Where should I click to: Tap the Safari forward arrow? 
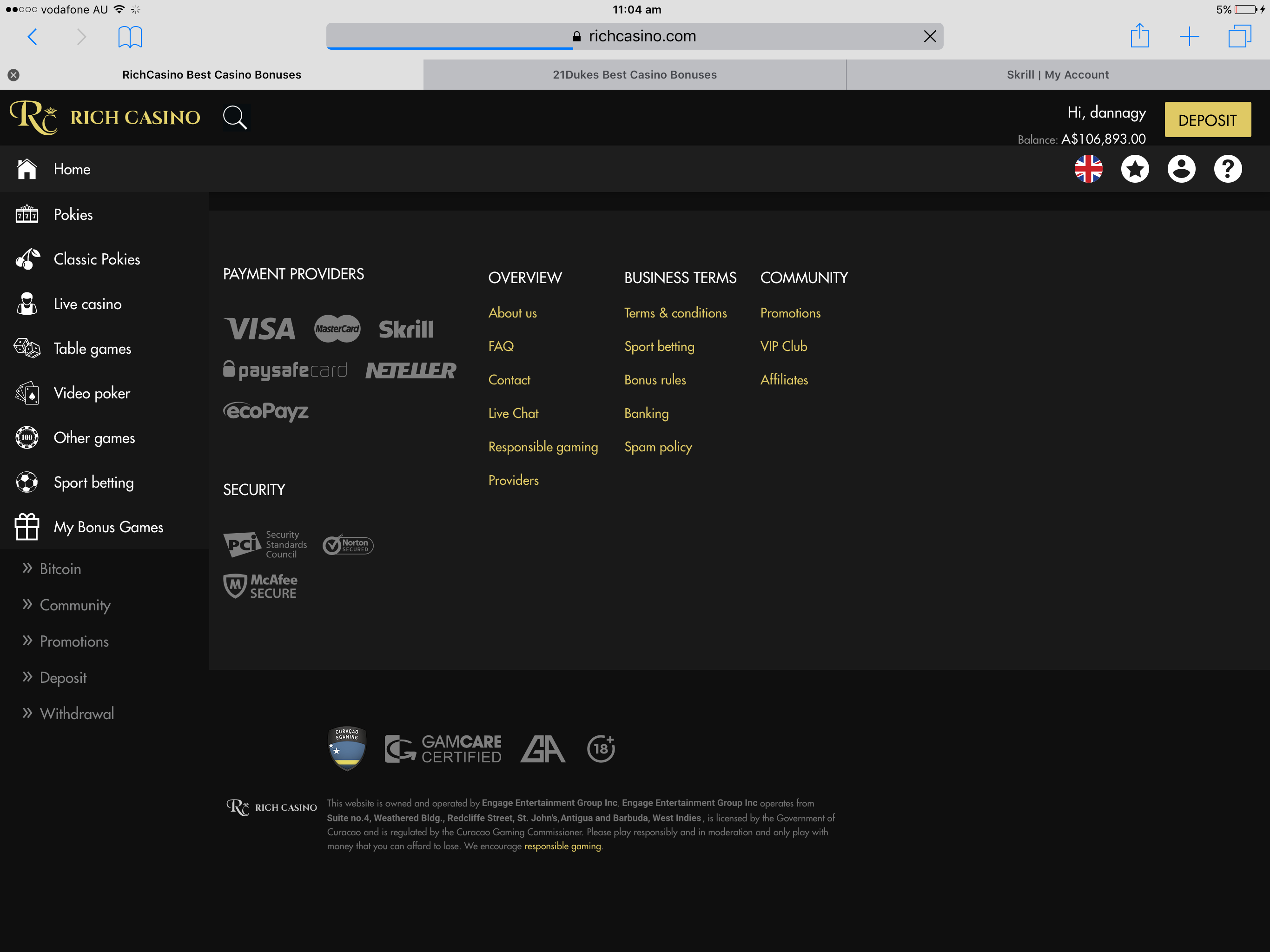click(x=81, y=37)
